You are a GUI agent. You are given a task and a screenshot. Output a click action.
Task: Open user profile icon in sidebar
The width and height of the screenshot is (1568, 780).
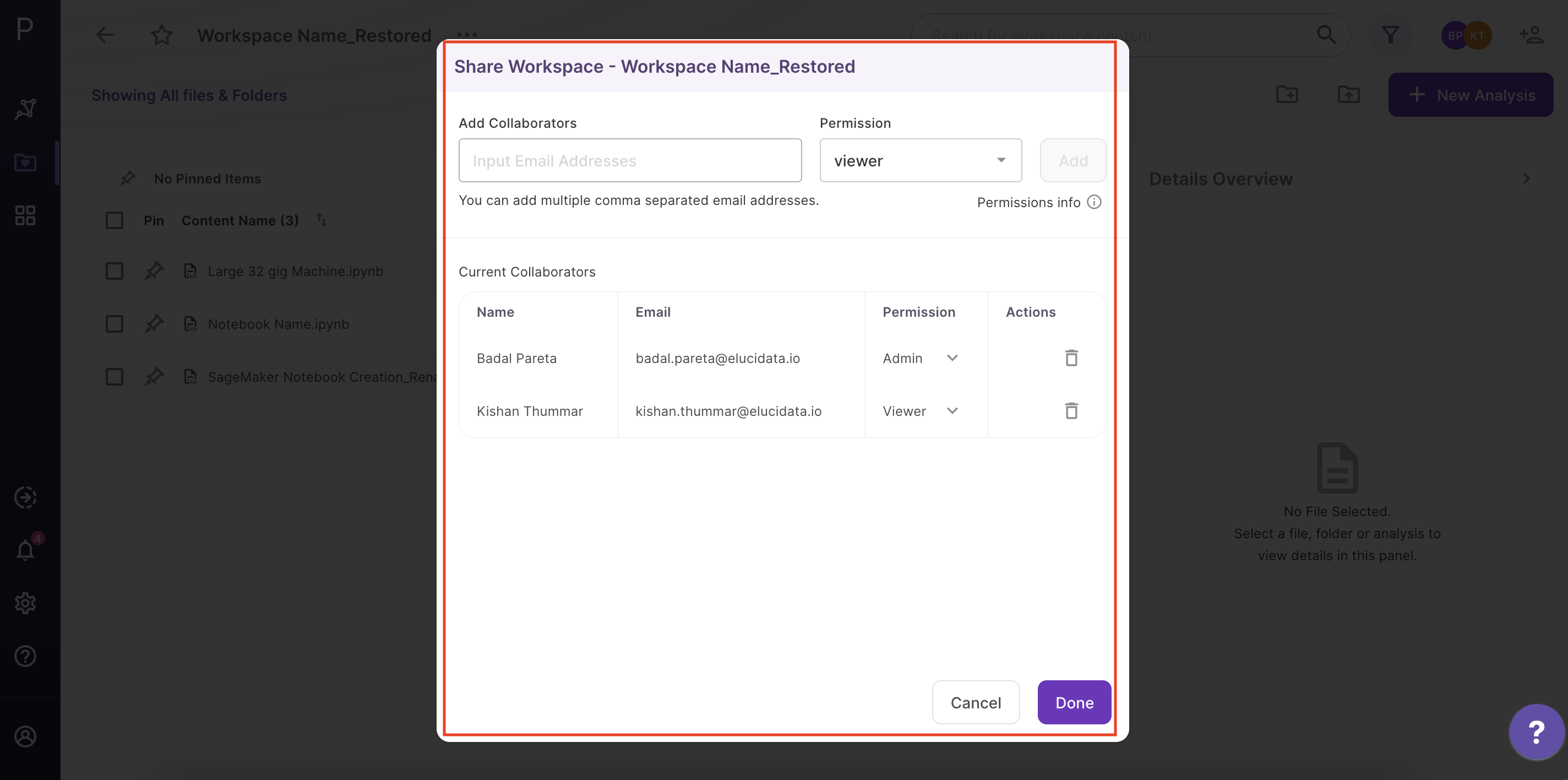pyautogui.click(x=25, y=736)
